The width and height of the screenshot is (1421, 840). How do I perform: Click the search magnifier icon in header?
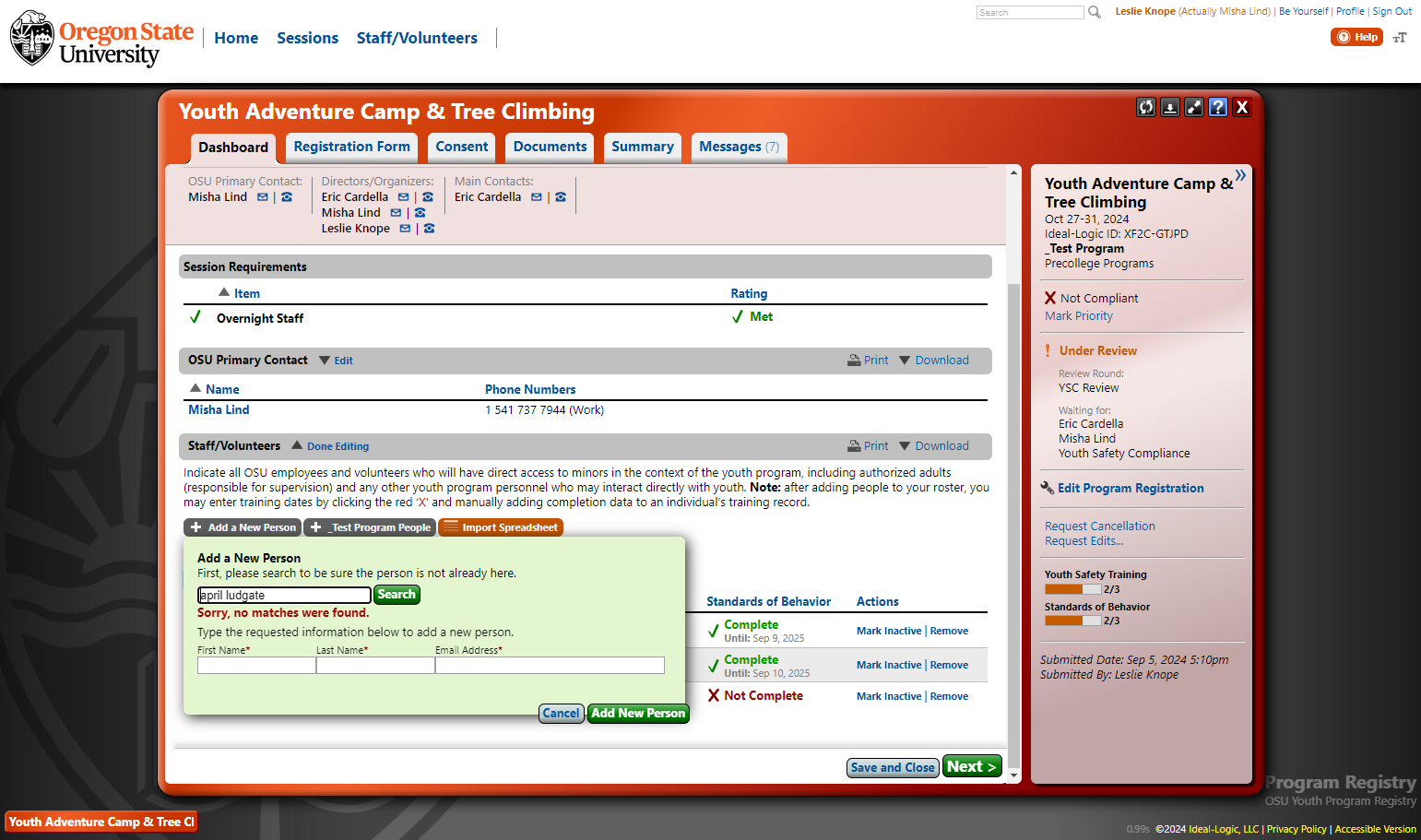1095,12
